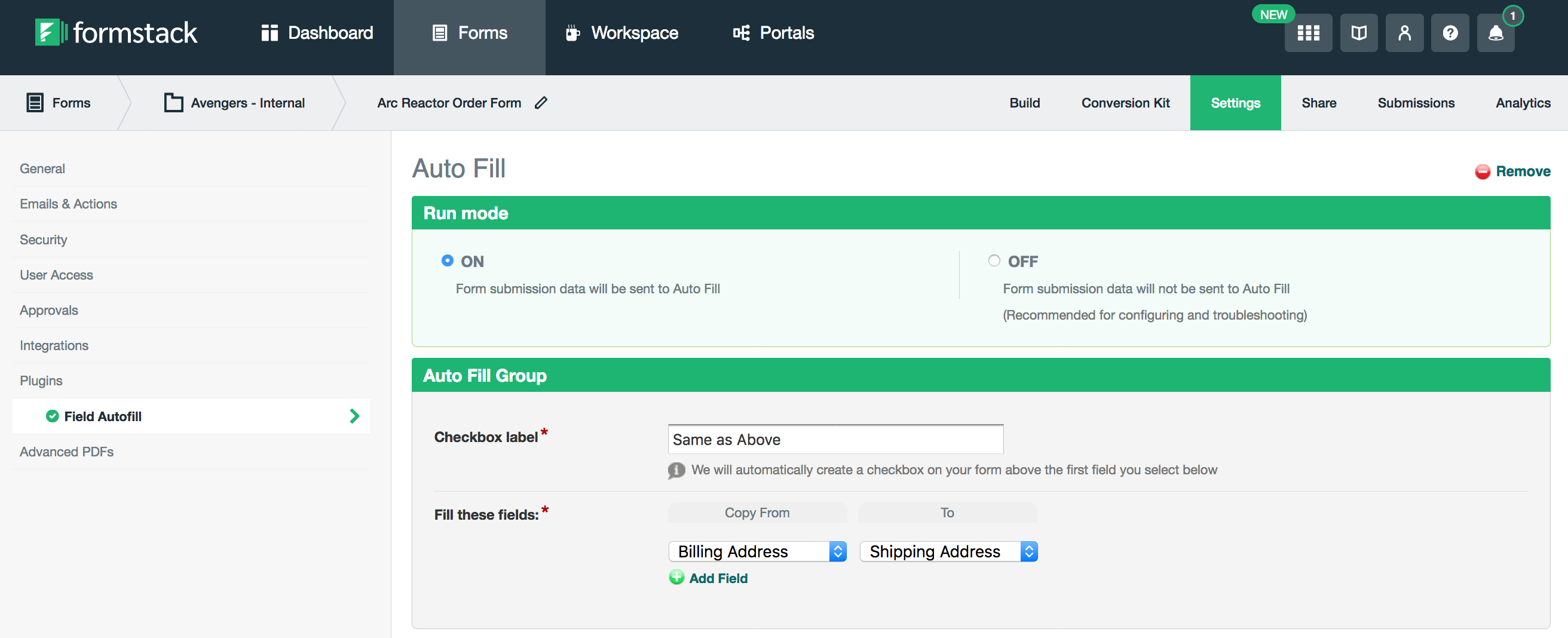Open the Shipping Address To dropdown

coord(948,551)
